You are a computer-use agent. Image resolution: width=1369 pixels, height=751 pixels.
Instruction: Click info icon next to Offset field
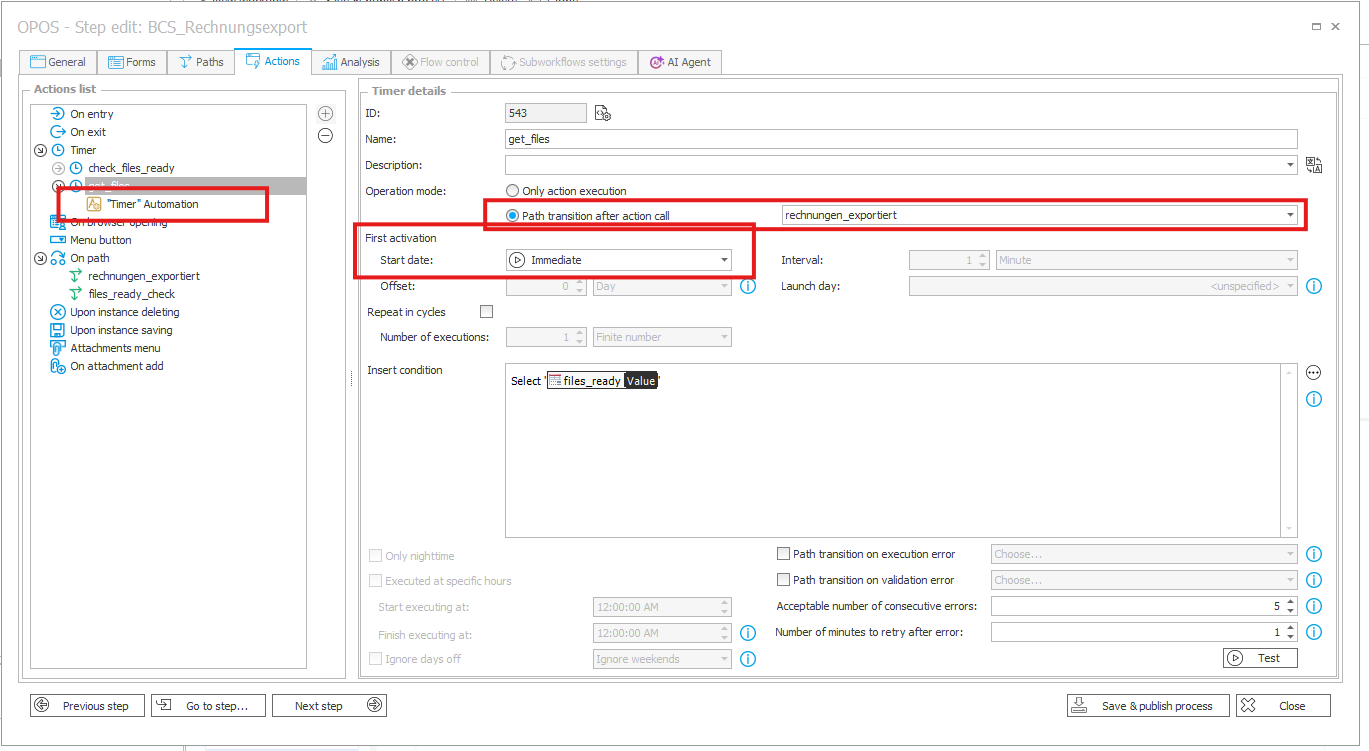coord(747,286)
